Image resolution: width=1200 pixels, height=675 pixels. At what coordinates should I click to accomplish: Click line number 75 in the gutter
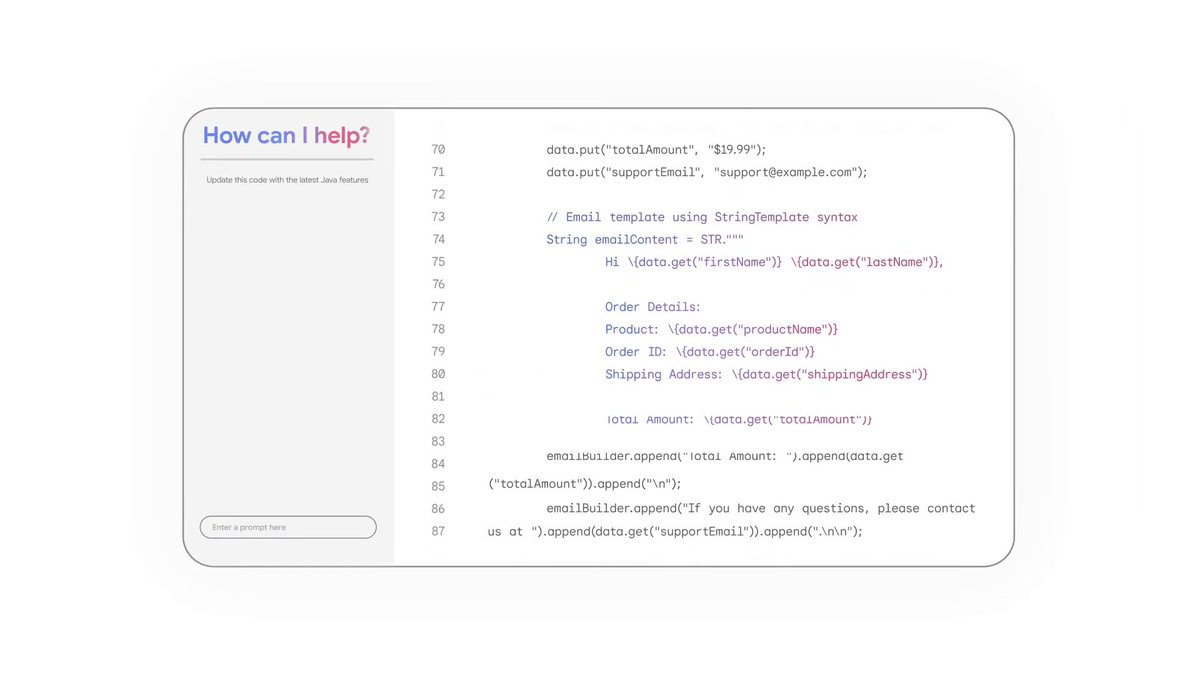click(x=438, y=262)
